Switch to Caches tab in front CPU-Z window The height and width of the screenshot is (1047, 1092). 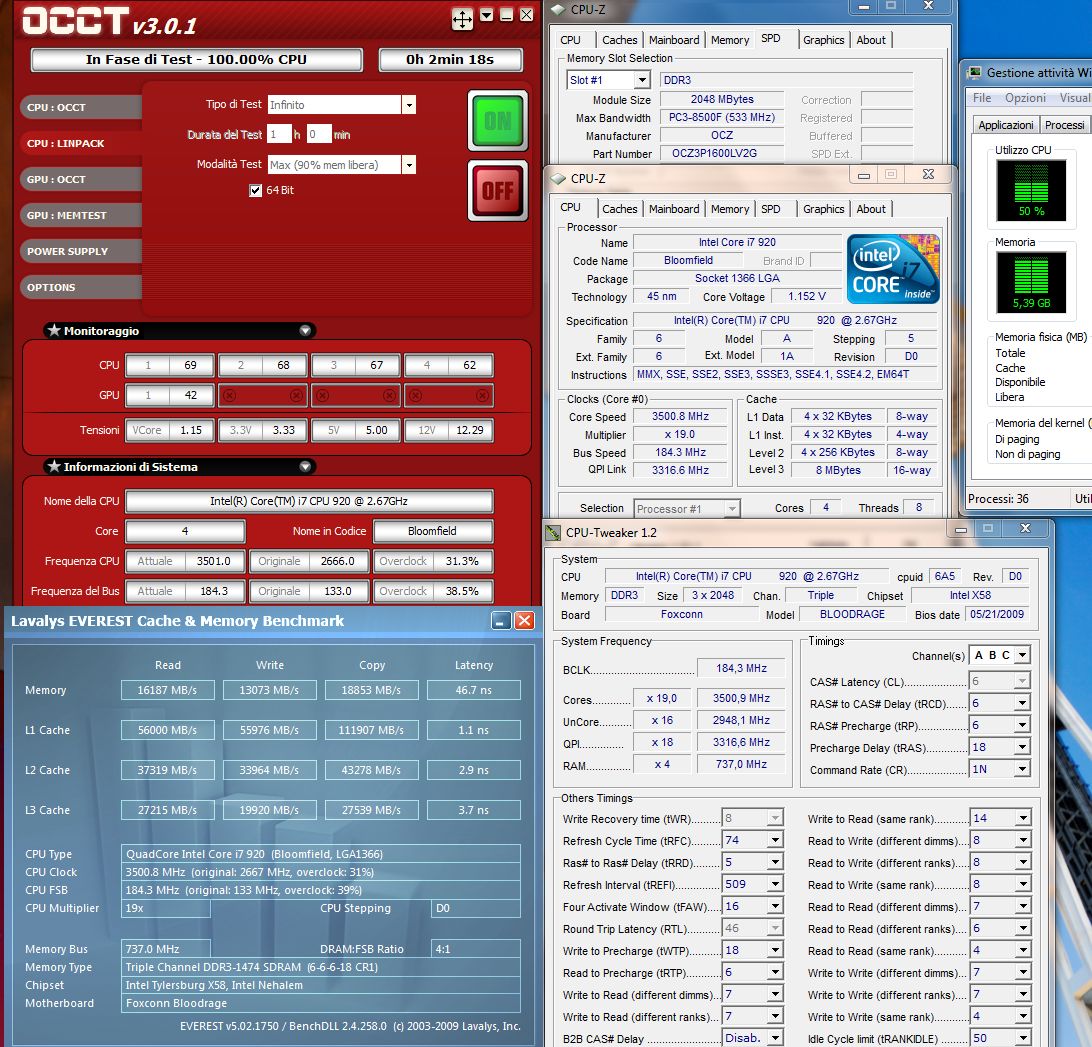619,209
